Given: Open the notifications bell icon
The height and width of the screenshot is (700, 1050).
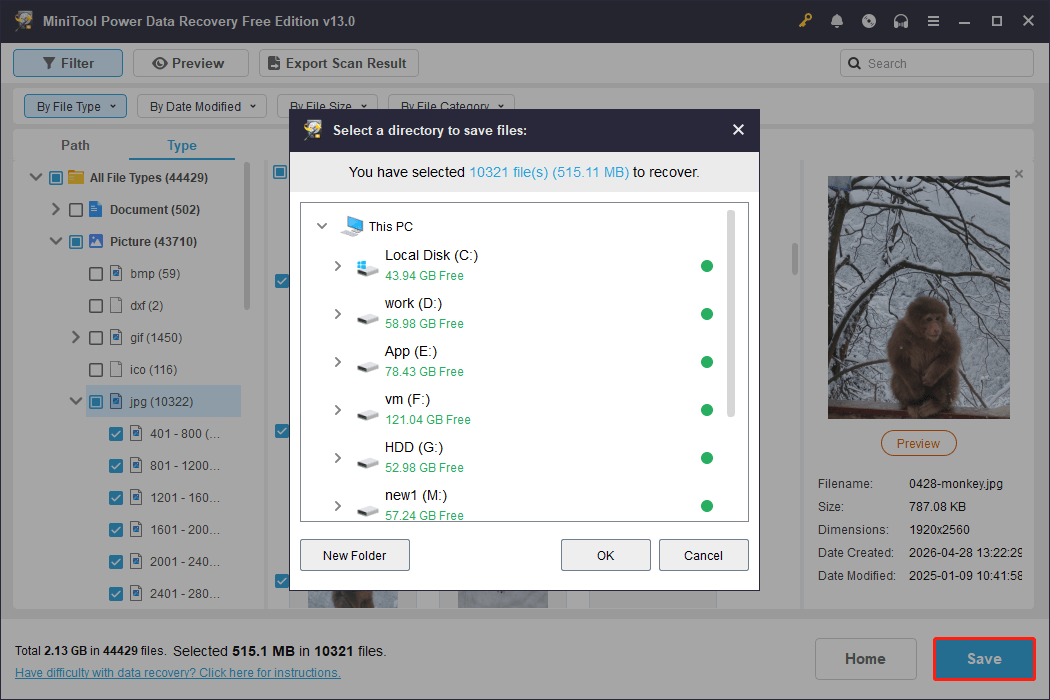Looking at the screenshot, I should 837,21.
